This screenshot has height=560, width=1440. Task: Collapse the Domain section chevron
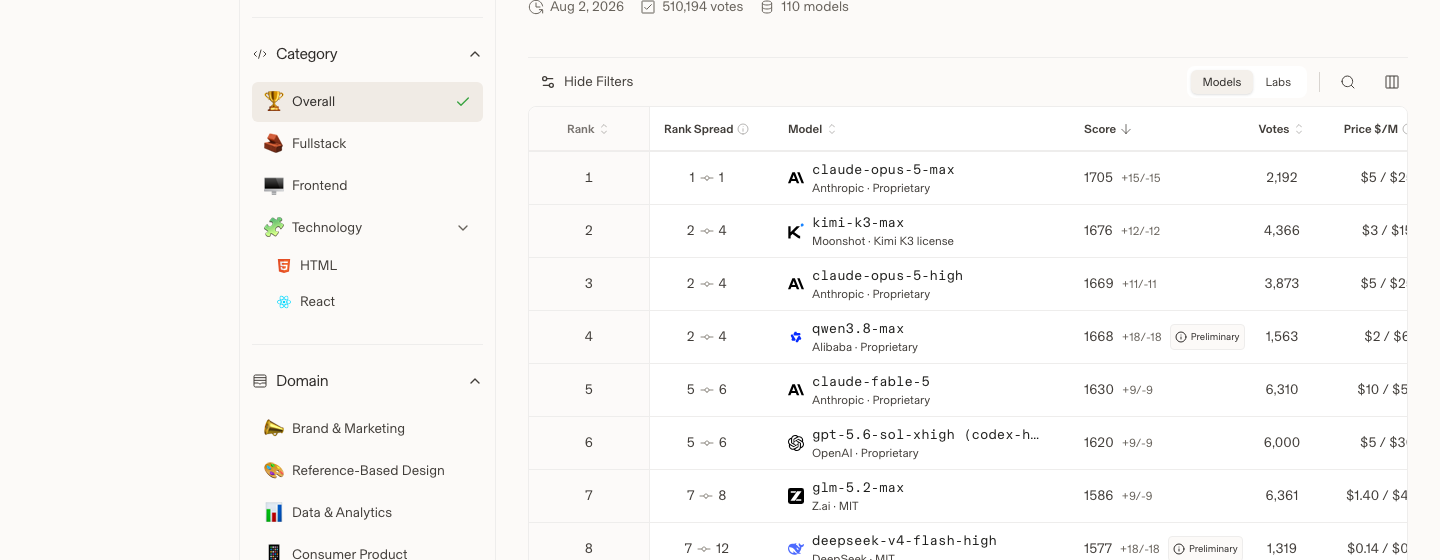pos(475,381)
